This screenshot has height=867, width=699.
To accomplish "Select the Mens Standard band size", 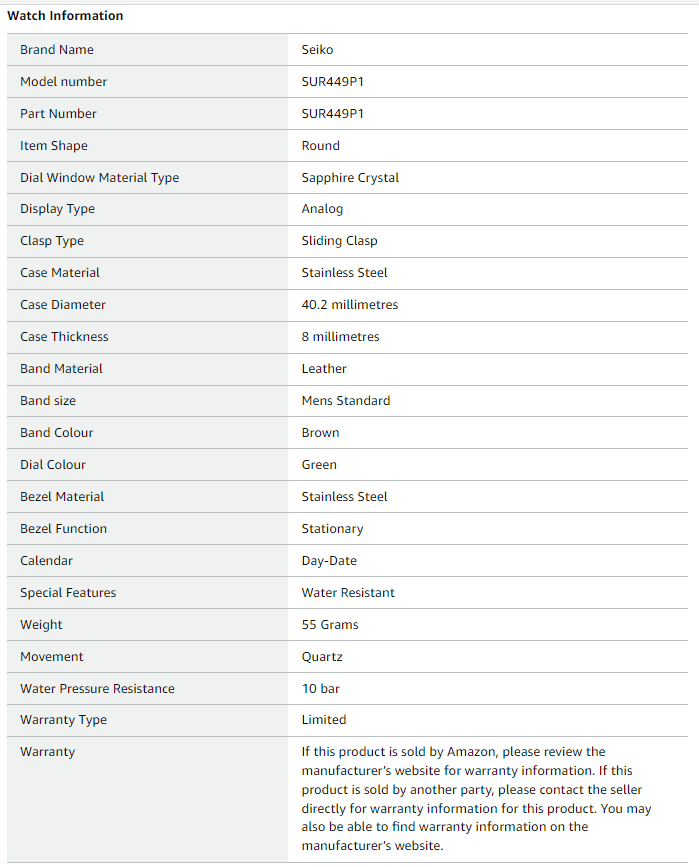I will tap(346, 401).
